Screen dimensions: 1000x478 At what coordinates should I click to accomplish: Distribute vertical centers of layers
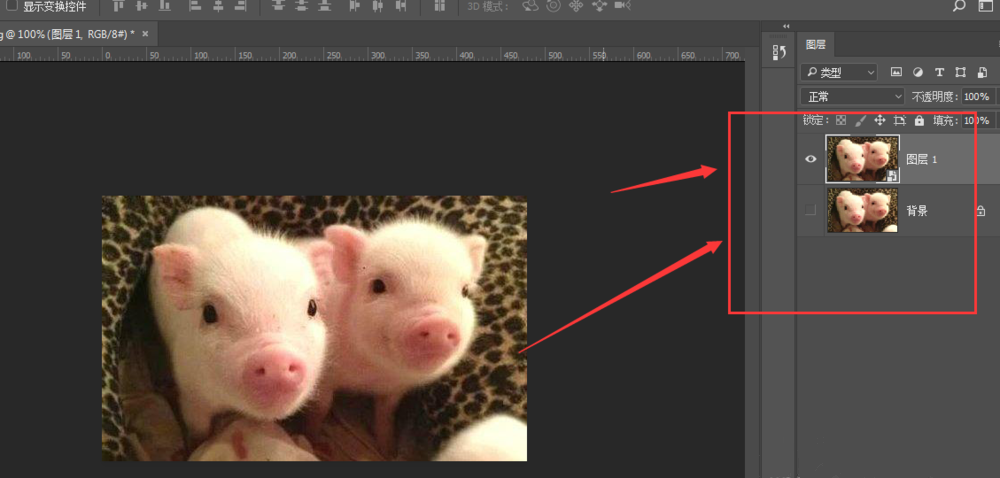tap(301, 6)
